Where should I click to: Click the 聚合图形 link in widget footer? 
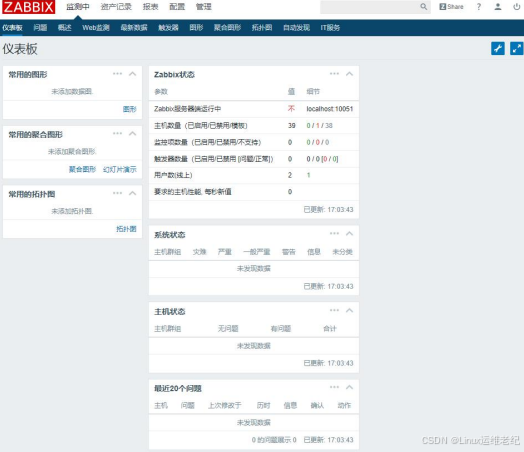[x=82, y=169]
